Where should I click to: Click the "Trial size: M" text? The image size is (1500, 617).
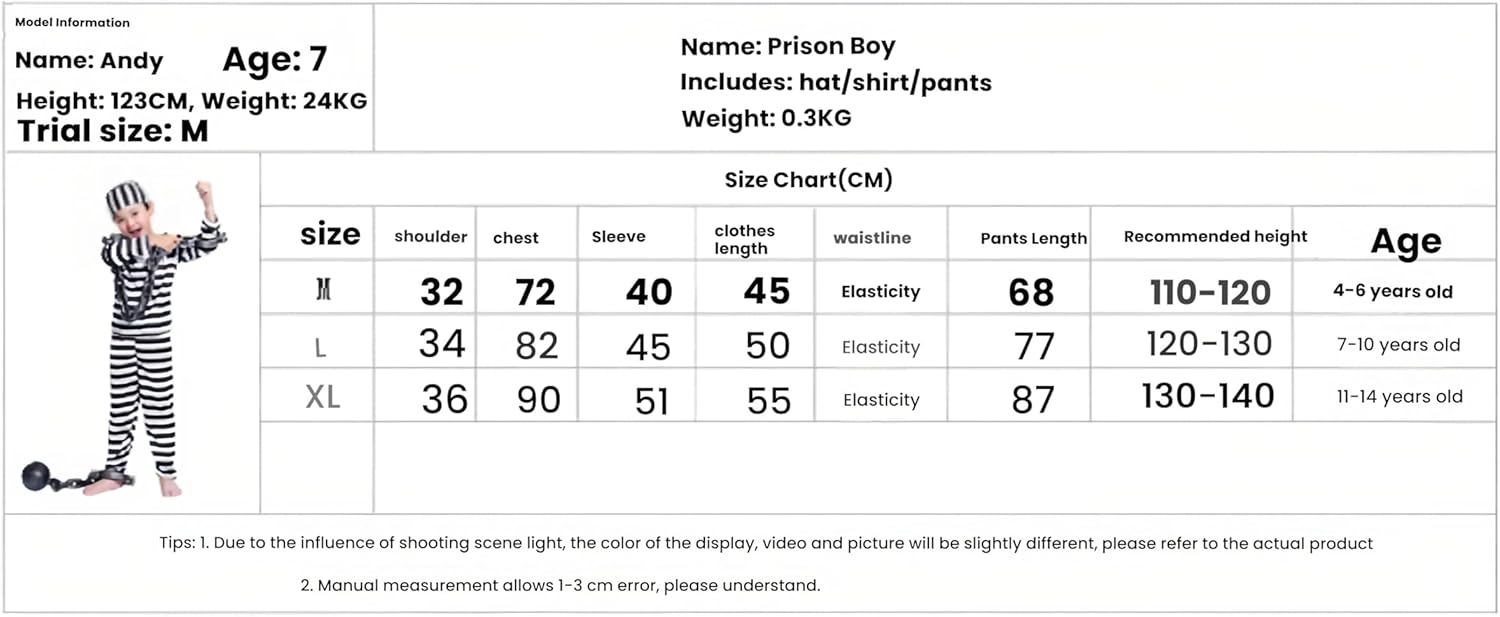(113, 131)
